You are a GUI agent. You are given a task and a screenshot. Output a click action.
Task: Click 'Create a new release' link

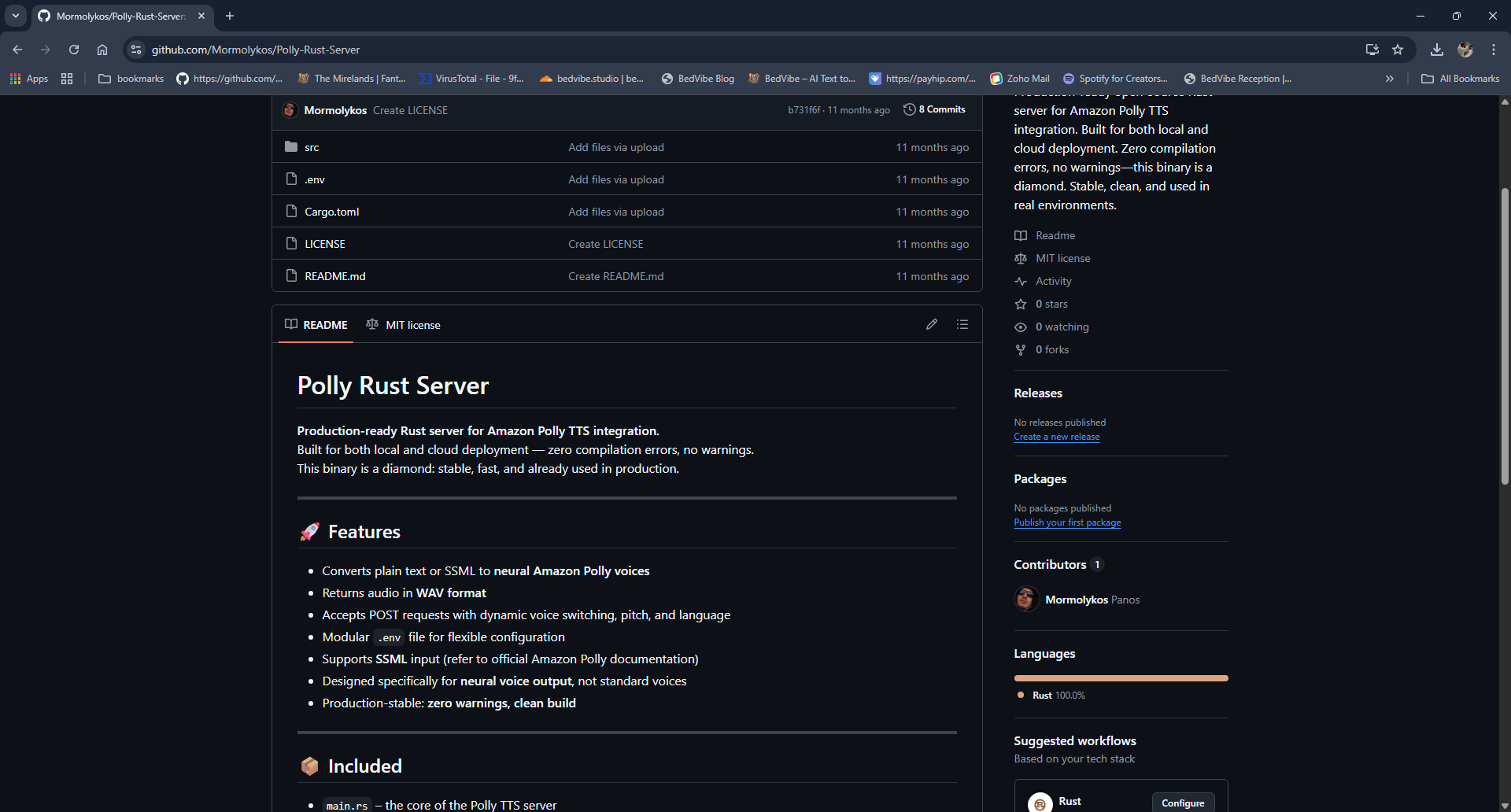(x=1057, y=437)
